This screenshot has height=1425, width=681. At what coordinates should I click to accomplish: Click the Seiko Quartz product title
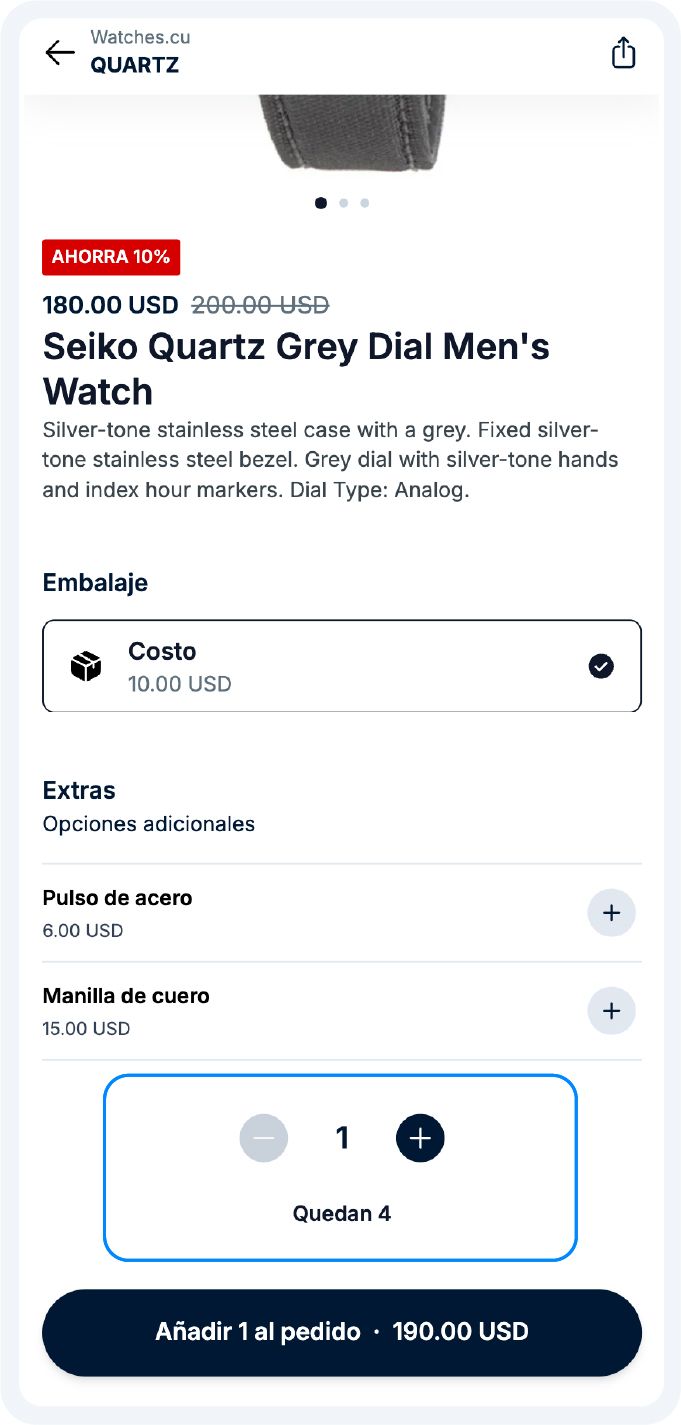[x=296, y=368]
